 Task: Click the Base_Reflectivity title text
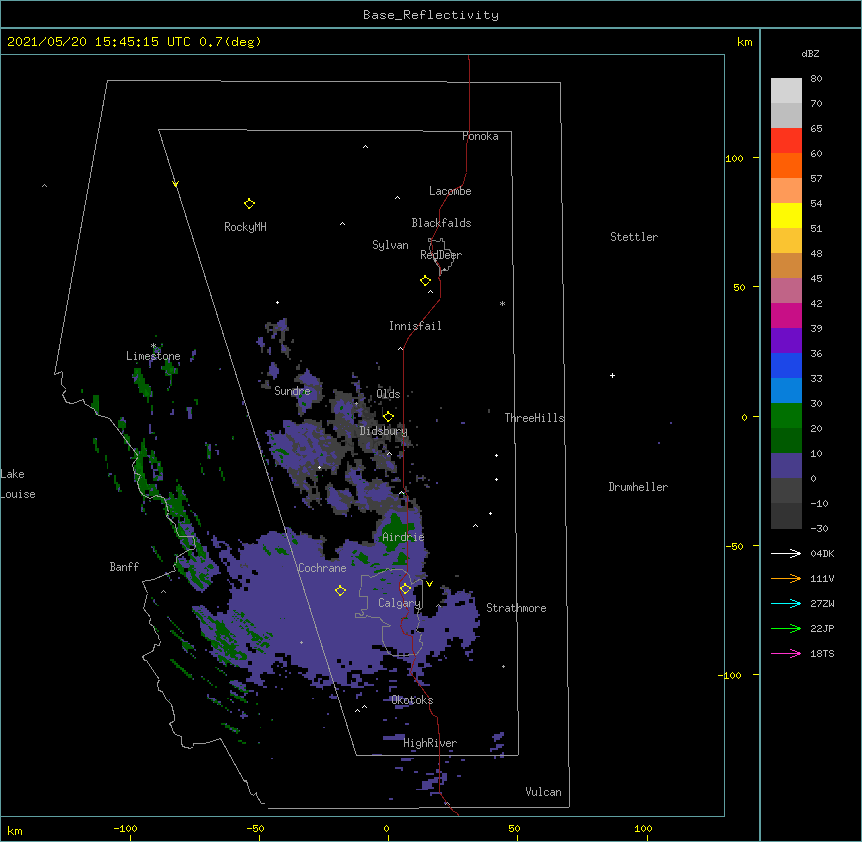click(x=431, y=15)
